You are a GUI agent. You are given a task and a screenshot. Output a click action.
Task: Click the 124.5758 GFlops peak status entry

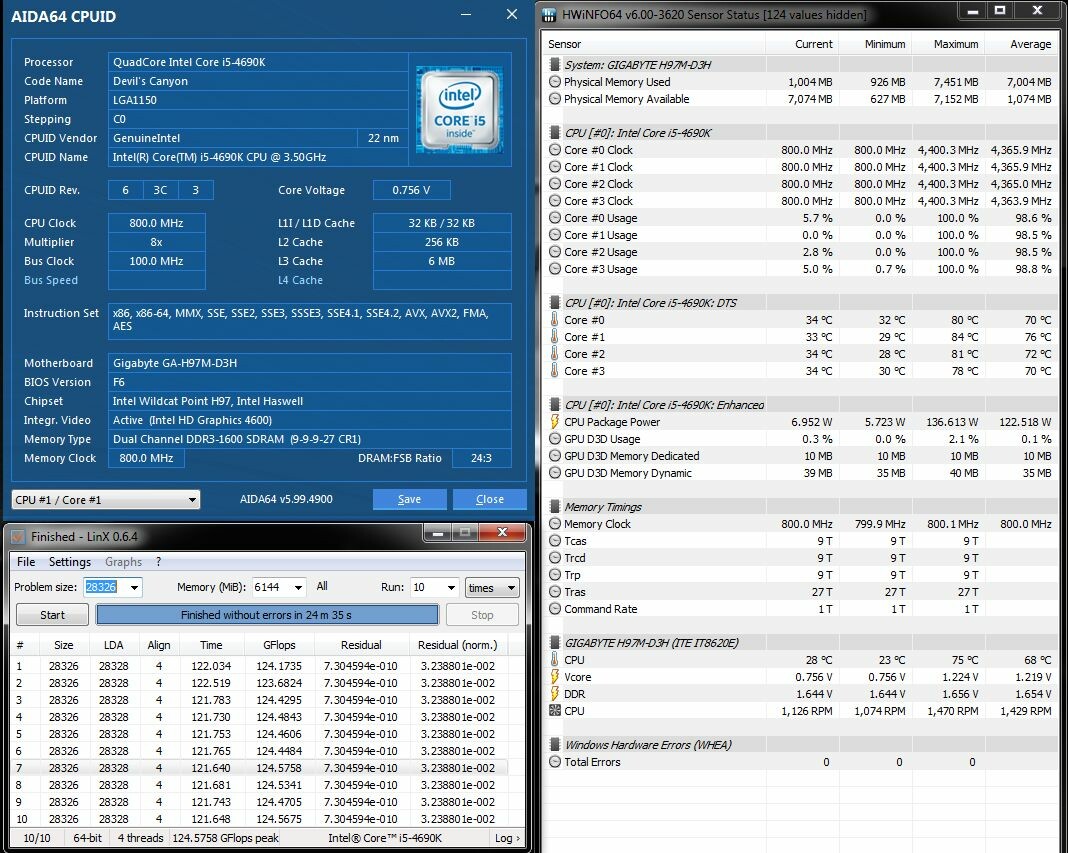225,838
